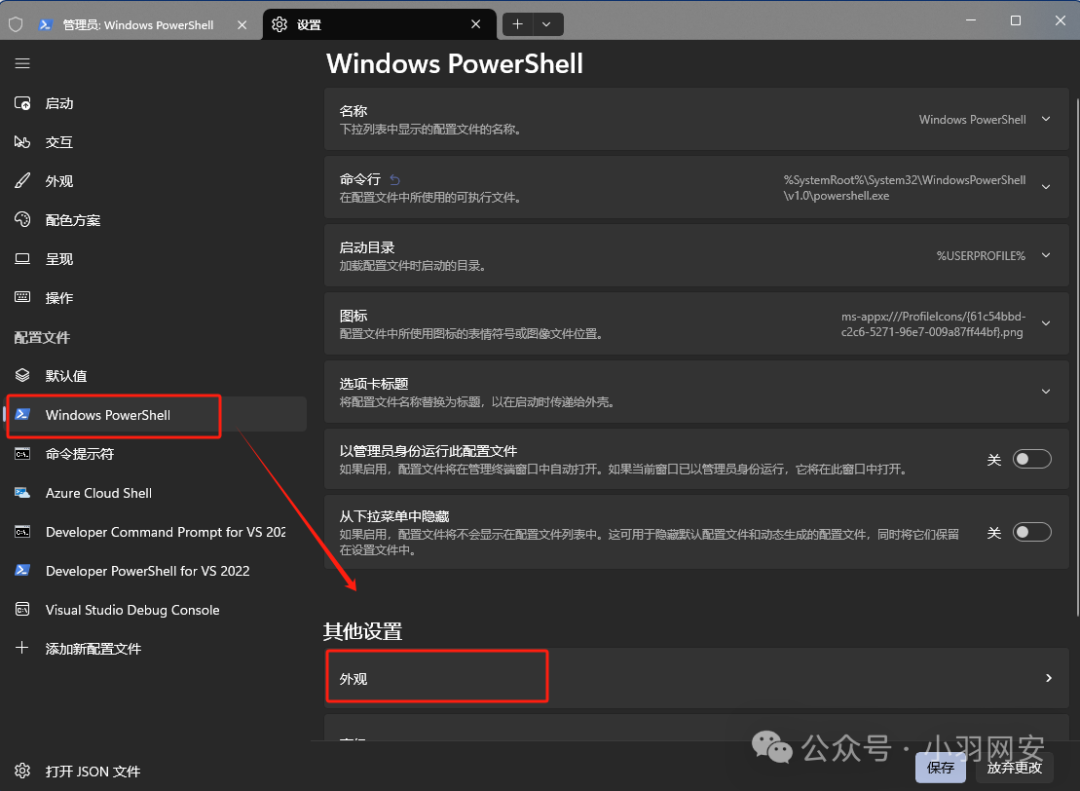Toggle 以管理员身份运行此配置文件 switch
The image size is (1080, 791).
click(x=1032, y=459)
